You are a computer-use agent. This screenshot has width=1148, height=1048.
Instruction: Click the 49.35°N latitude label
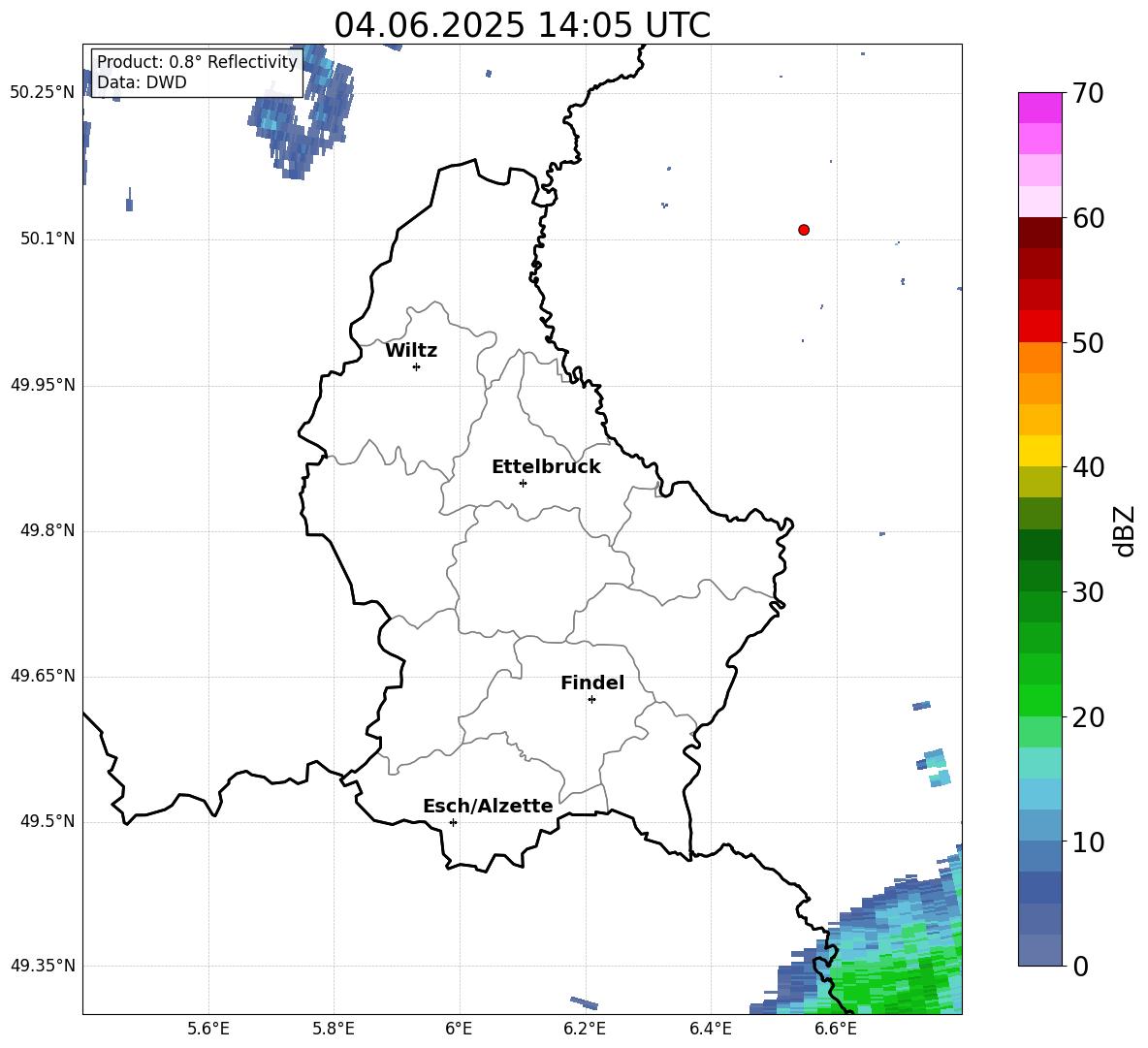[43, 966]
